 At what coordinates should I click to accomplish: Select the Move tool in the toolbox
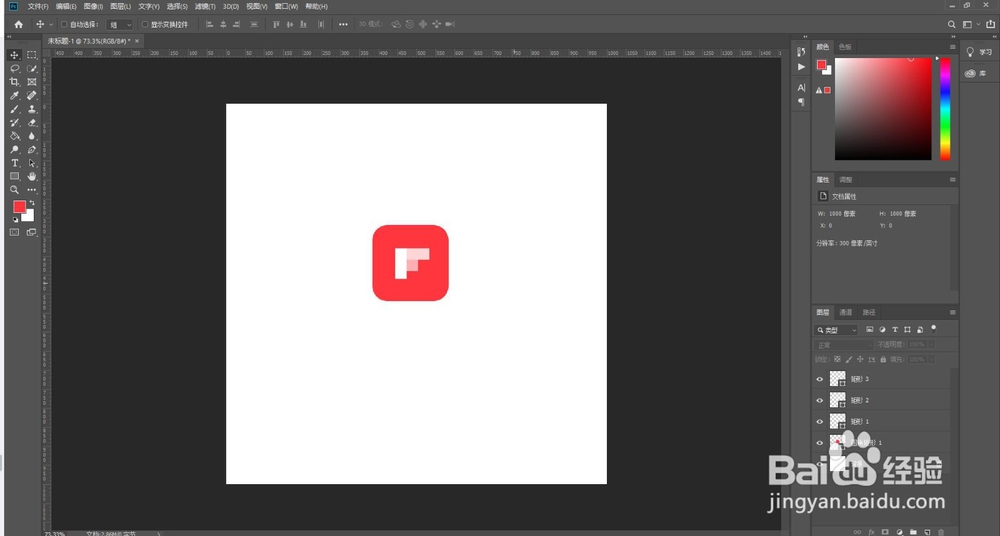(x=14, y=56)
